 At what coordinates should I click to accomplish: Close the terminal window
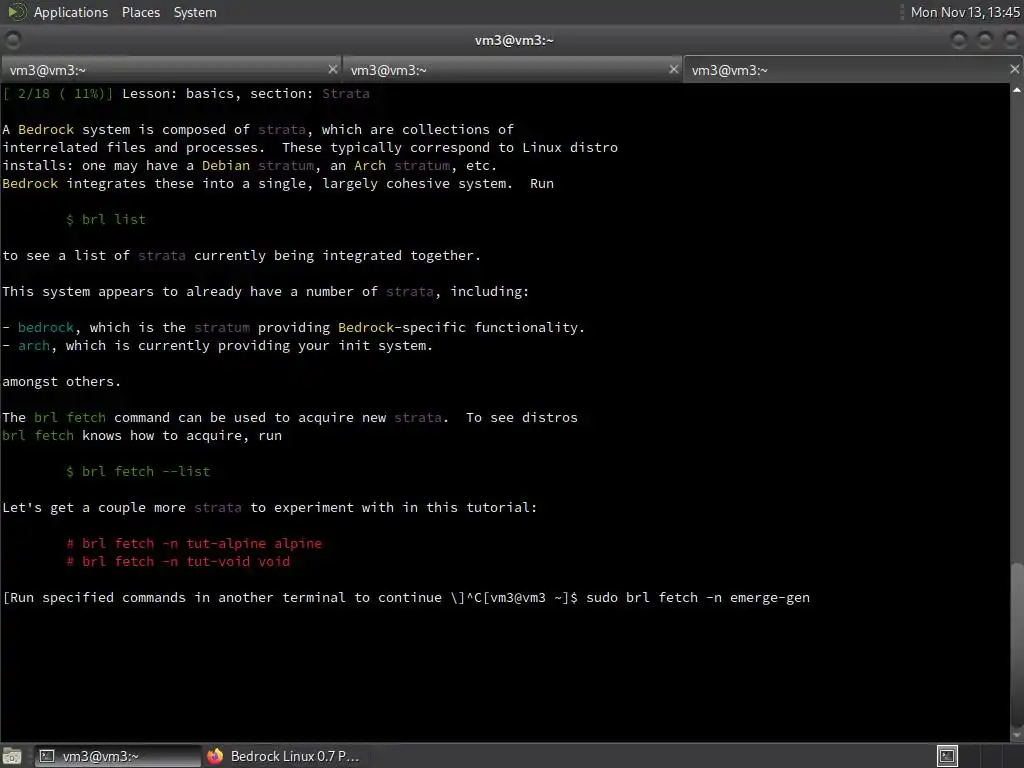point(1010,40)
